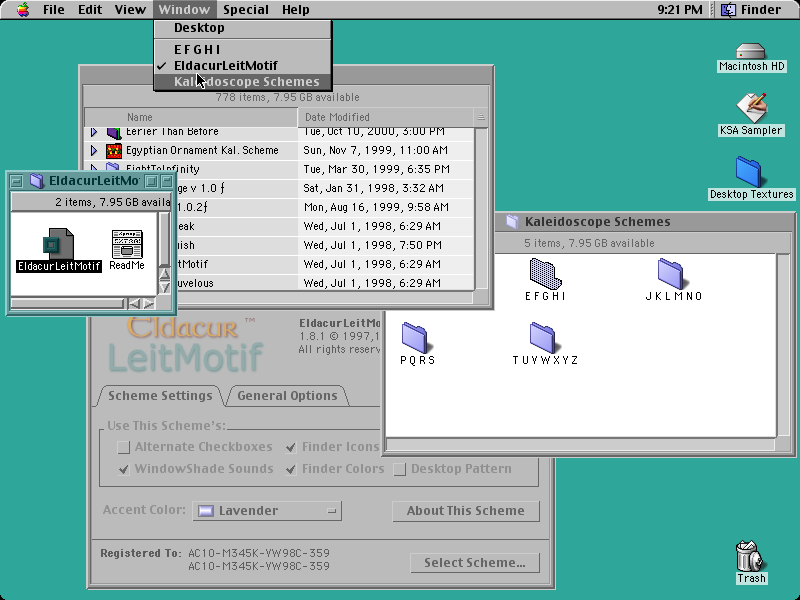Choose Desktop in the Window menu
Screen dimensions: 800x600
[x=243, y=28]
